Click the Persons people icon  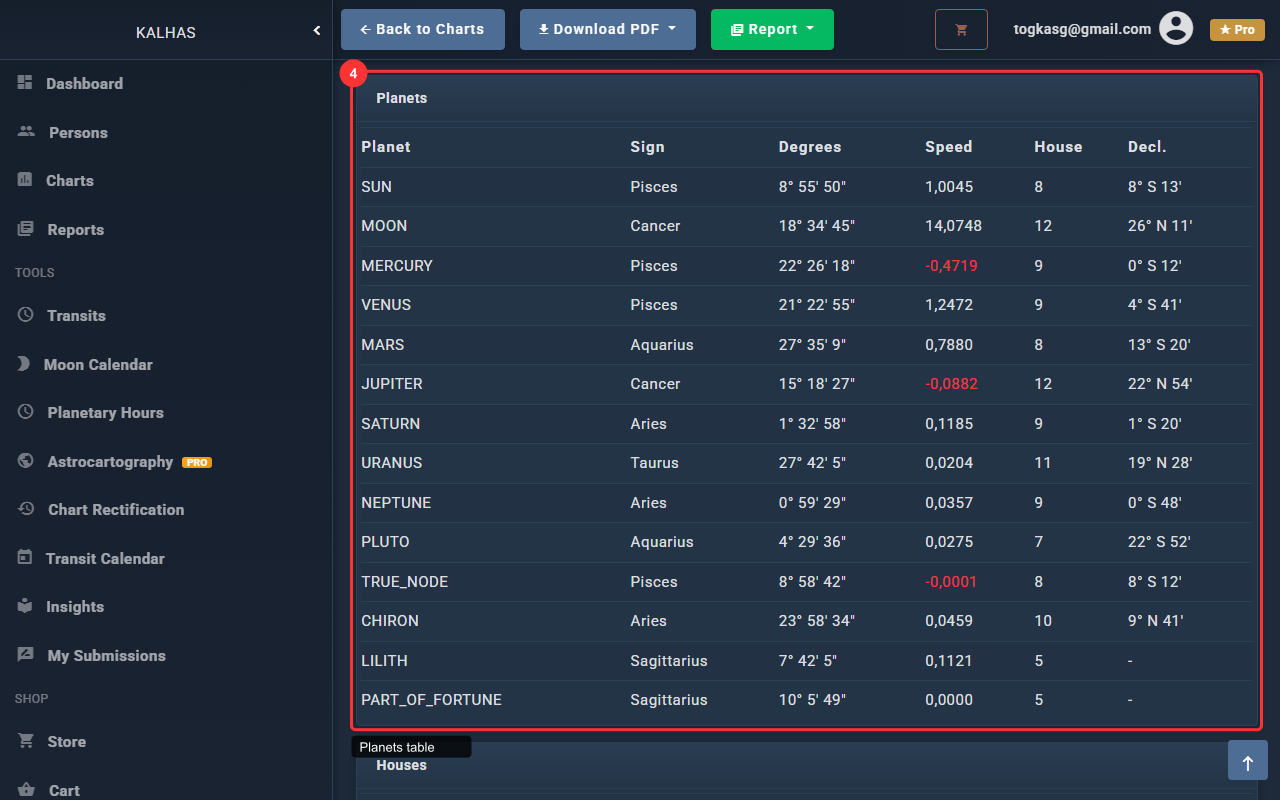point(26,132)
